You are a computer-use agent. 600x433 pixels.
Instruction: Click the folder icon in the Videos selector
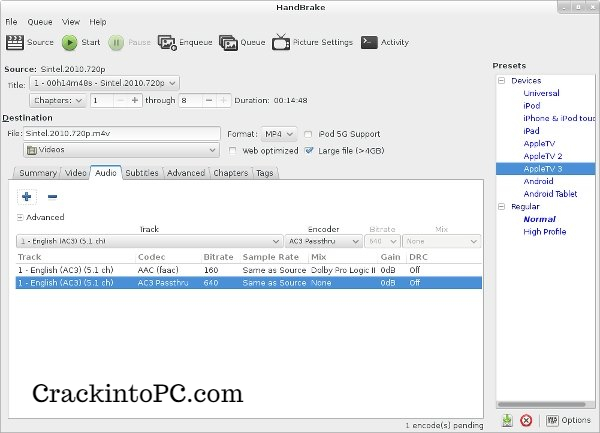coord(32,150)
